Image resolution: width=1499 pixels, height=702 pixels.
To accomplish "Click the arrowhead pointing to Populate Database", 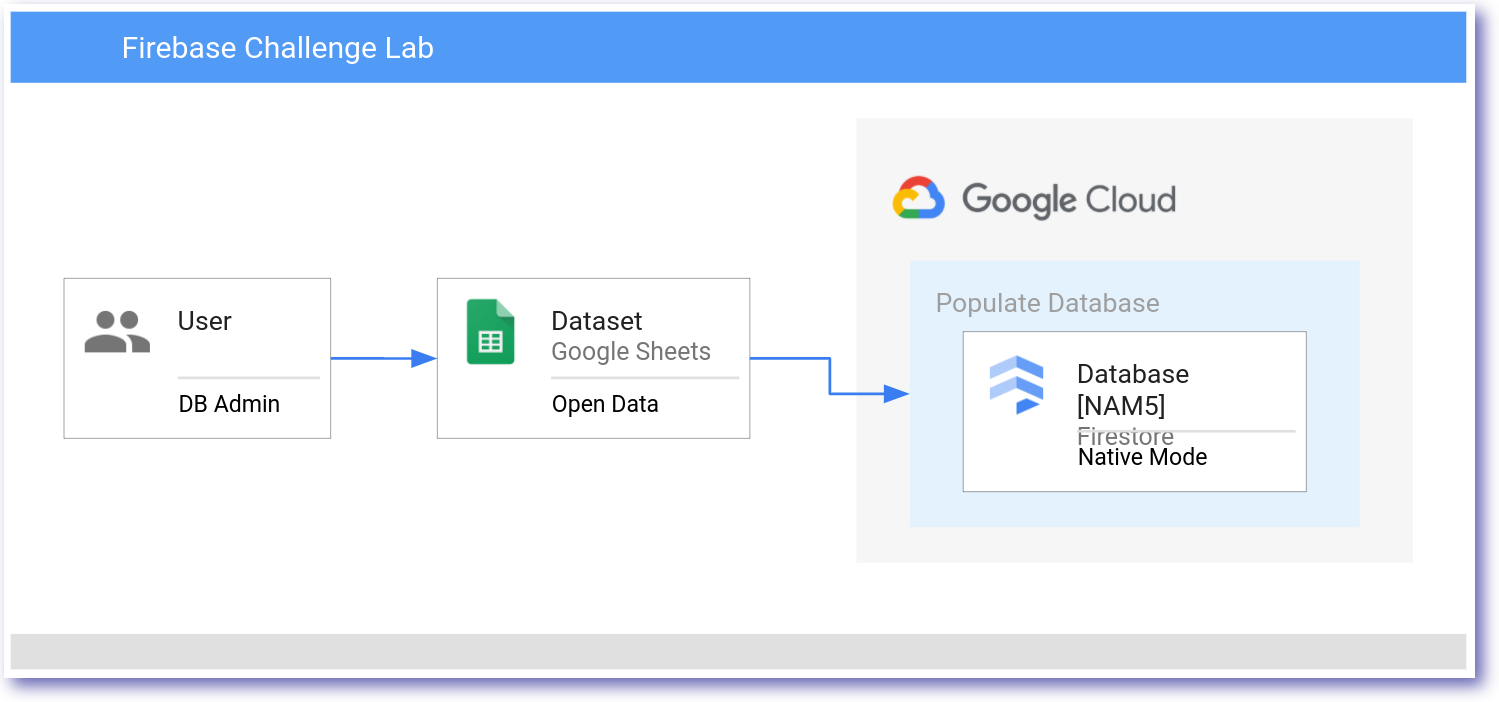I will 896,394.
